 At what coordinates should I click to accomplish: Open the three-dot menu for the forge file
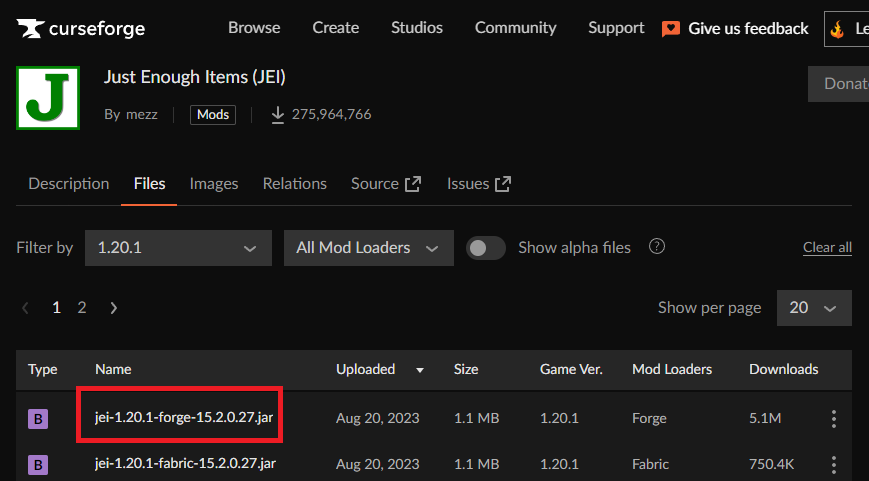point(834,419)
